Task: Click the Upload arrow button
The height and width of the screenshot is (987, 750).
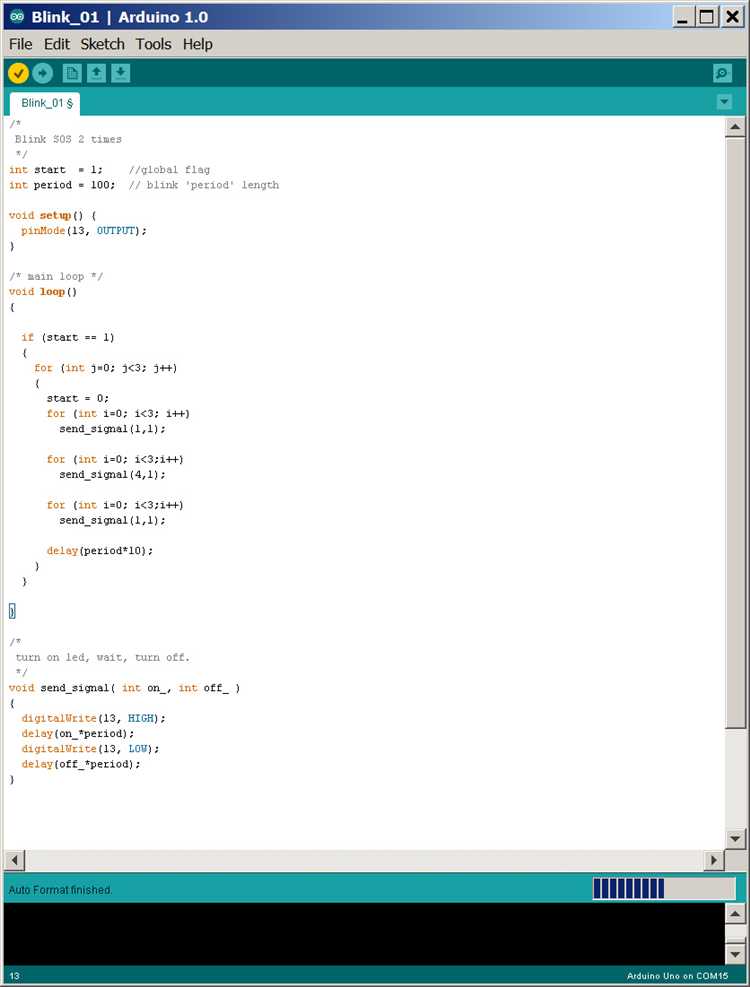Action: tap(42, 74)
